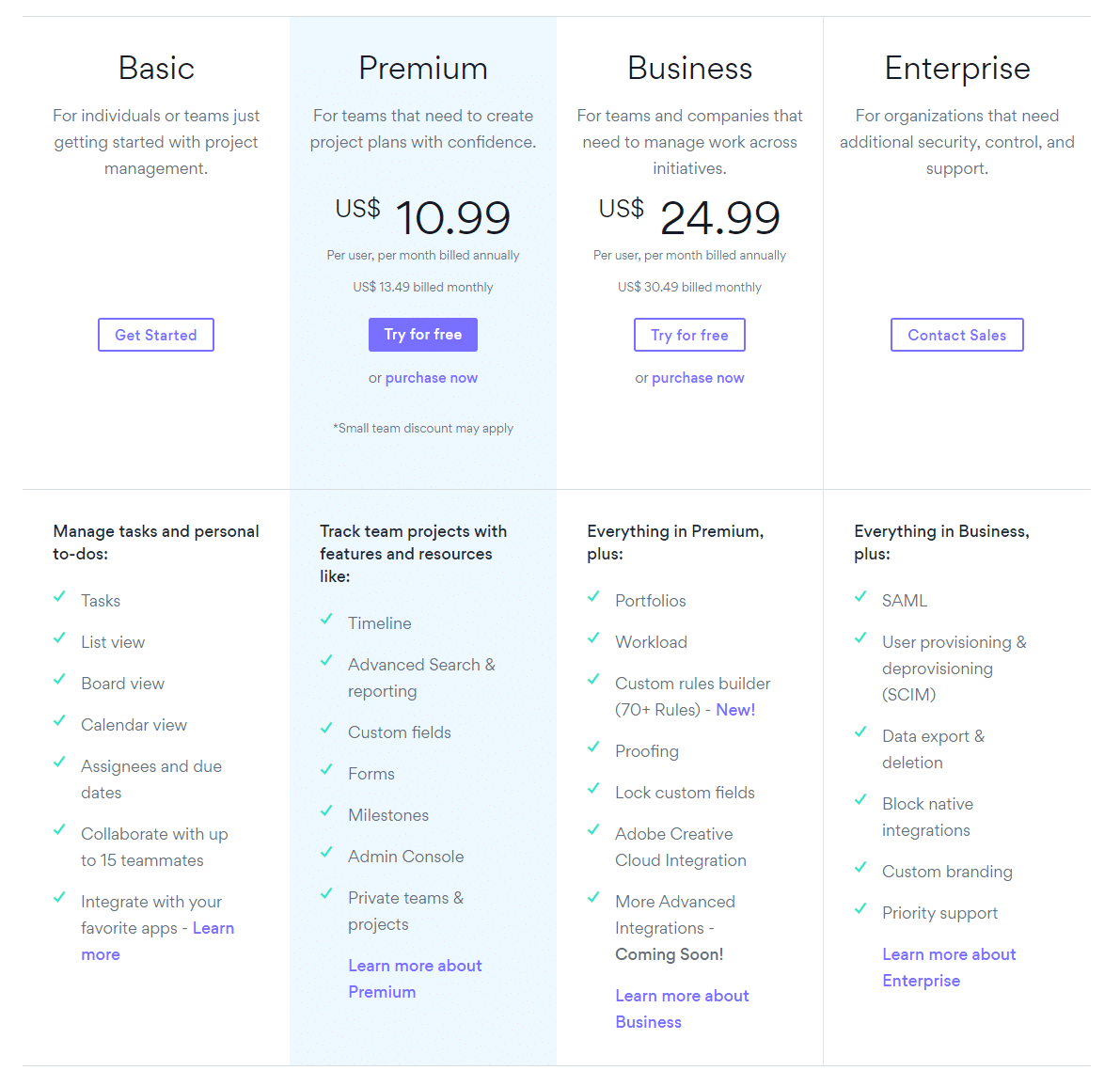The image size is (1120, 1086).
Task: Click the checkmark beside Timeline in Premium
Action: [326, 619]
